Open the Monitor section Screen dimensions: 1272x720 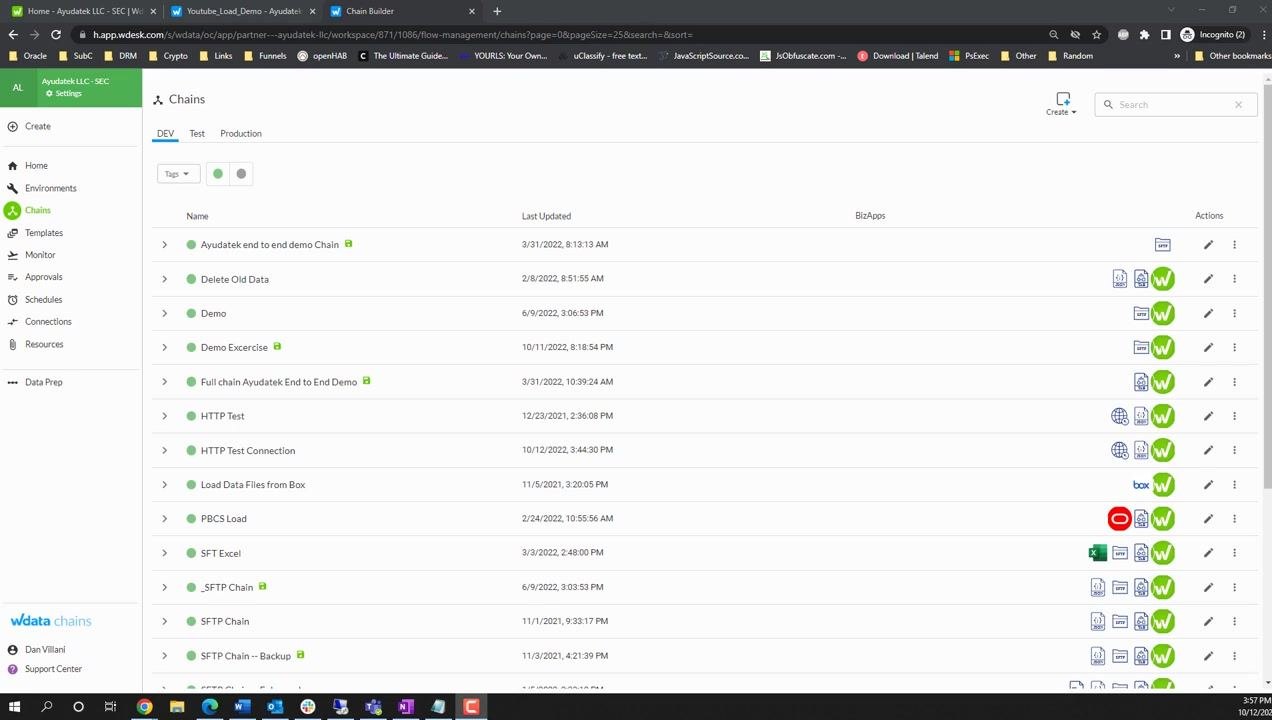click(x=40, y=255)
